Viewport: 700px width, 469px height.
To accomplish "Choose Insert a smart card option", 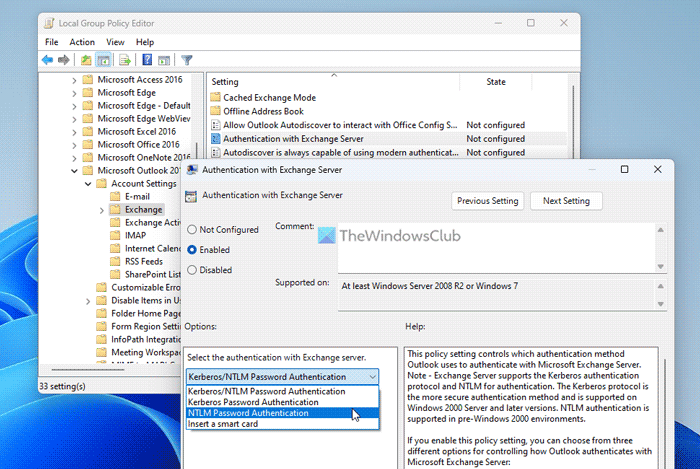I will (282, 424).
